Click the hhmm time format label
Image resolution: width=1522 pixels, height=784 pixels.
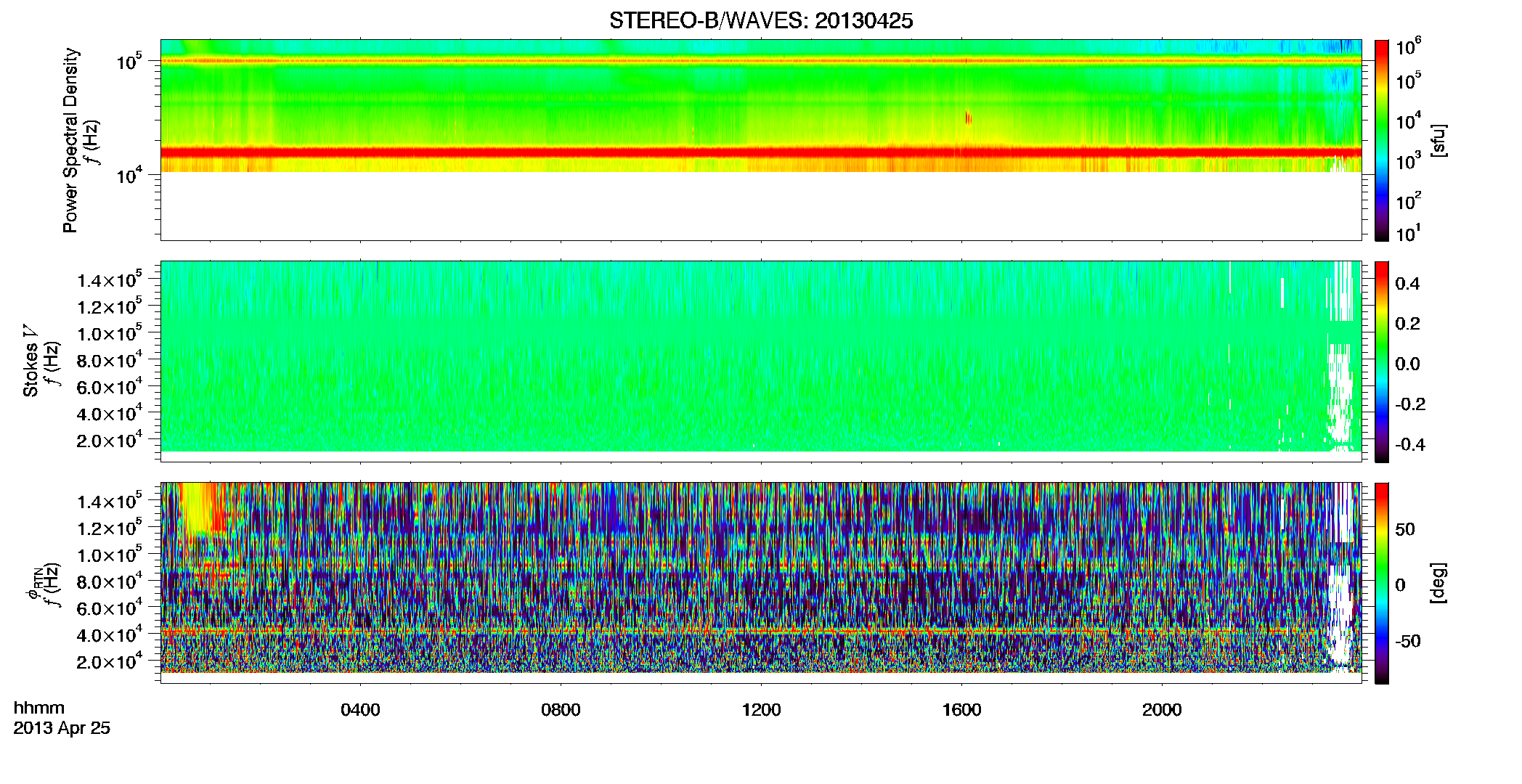coord(39,708)
